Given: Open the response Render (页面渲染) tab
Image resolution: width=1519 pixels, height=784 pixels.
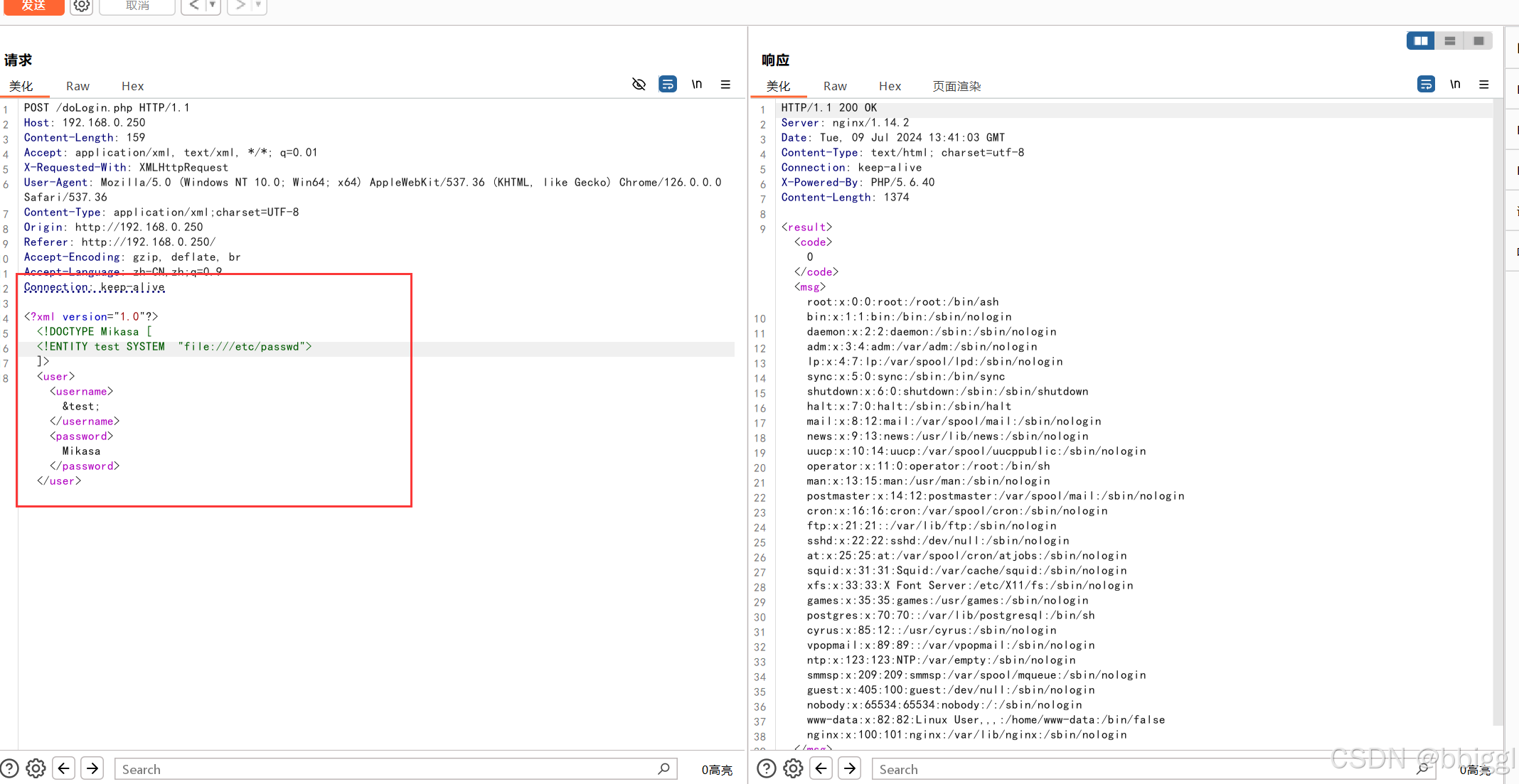Looking at the screenshot, I should [956, 86].
